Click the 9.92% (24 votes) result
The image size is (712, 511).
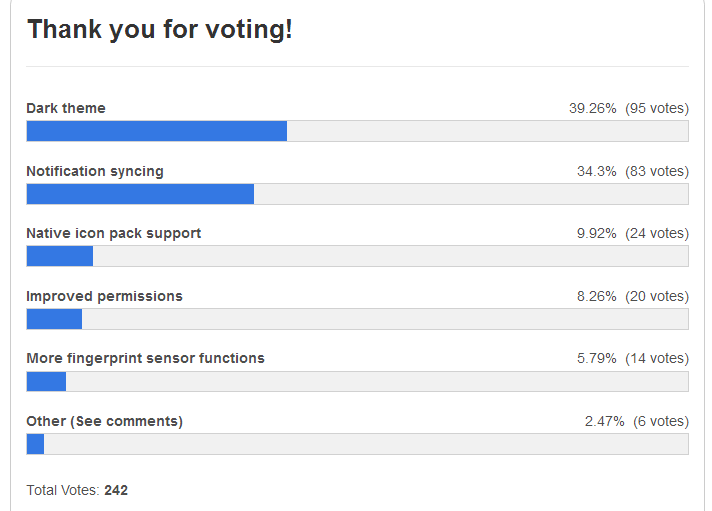(x=632, y=233)
